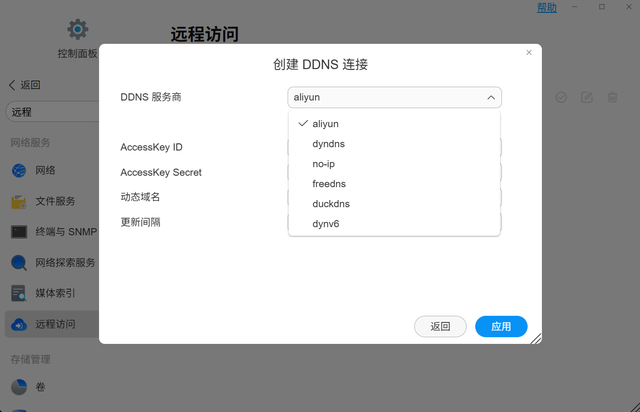640x412 pixels.
Task: Collapse the DDNS 服务商 dropdown
Action: coord(491,97)
